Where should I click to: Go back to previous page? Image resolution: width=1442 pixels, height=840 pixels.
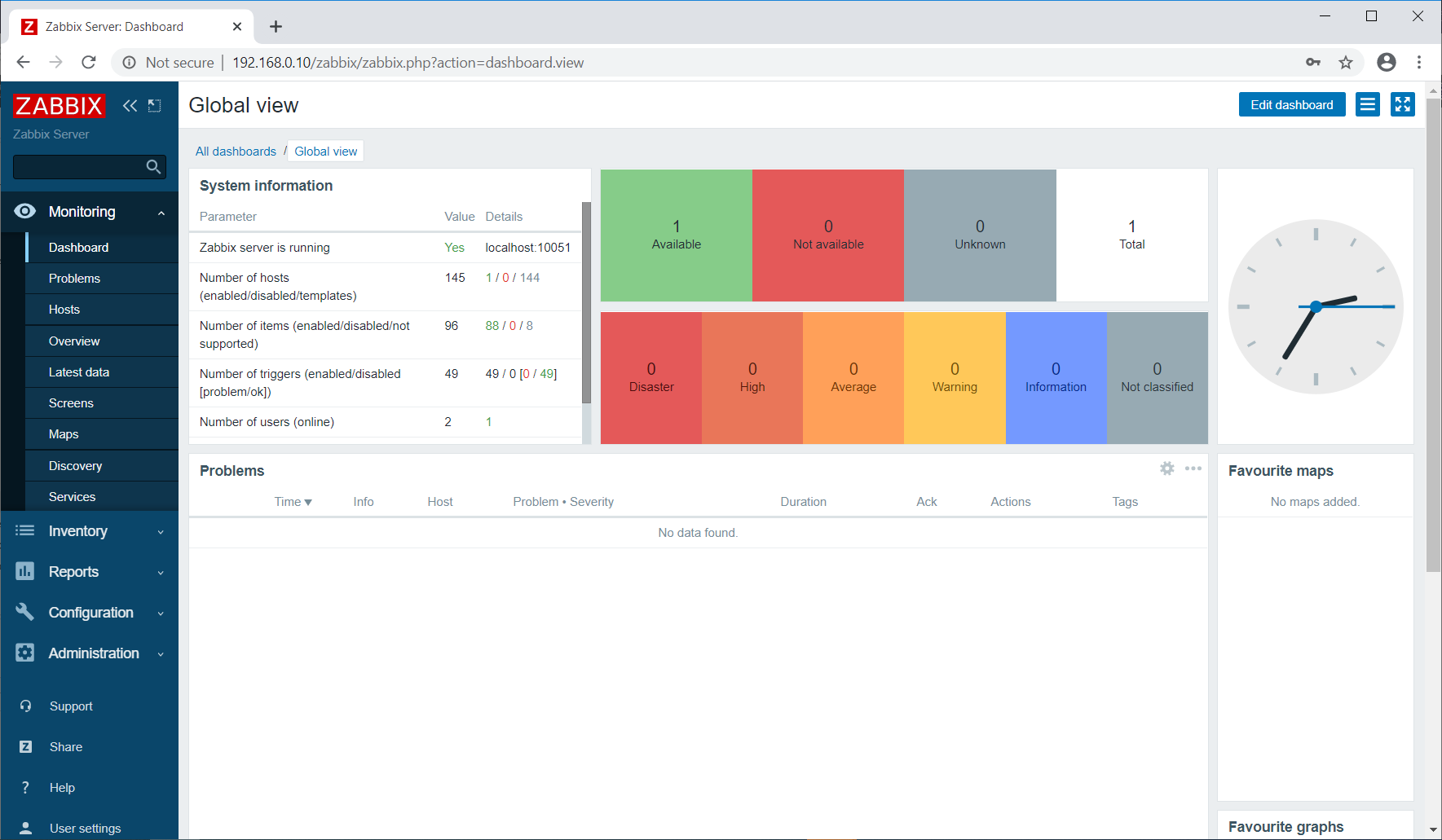click(x=24, y=63)
